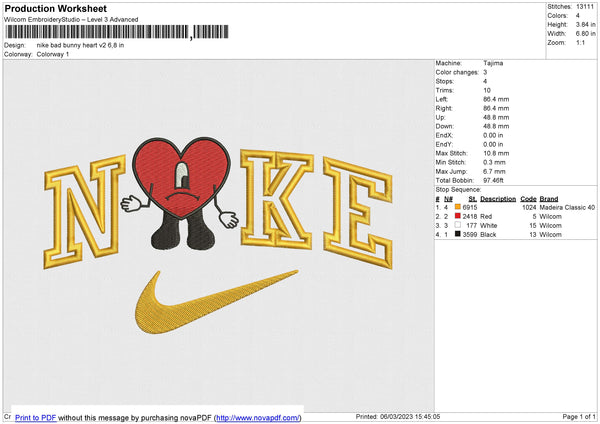Click the Width value 6.80 in
The image size is (600, 424).
pyautogui.click(x=585, y=34)
